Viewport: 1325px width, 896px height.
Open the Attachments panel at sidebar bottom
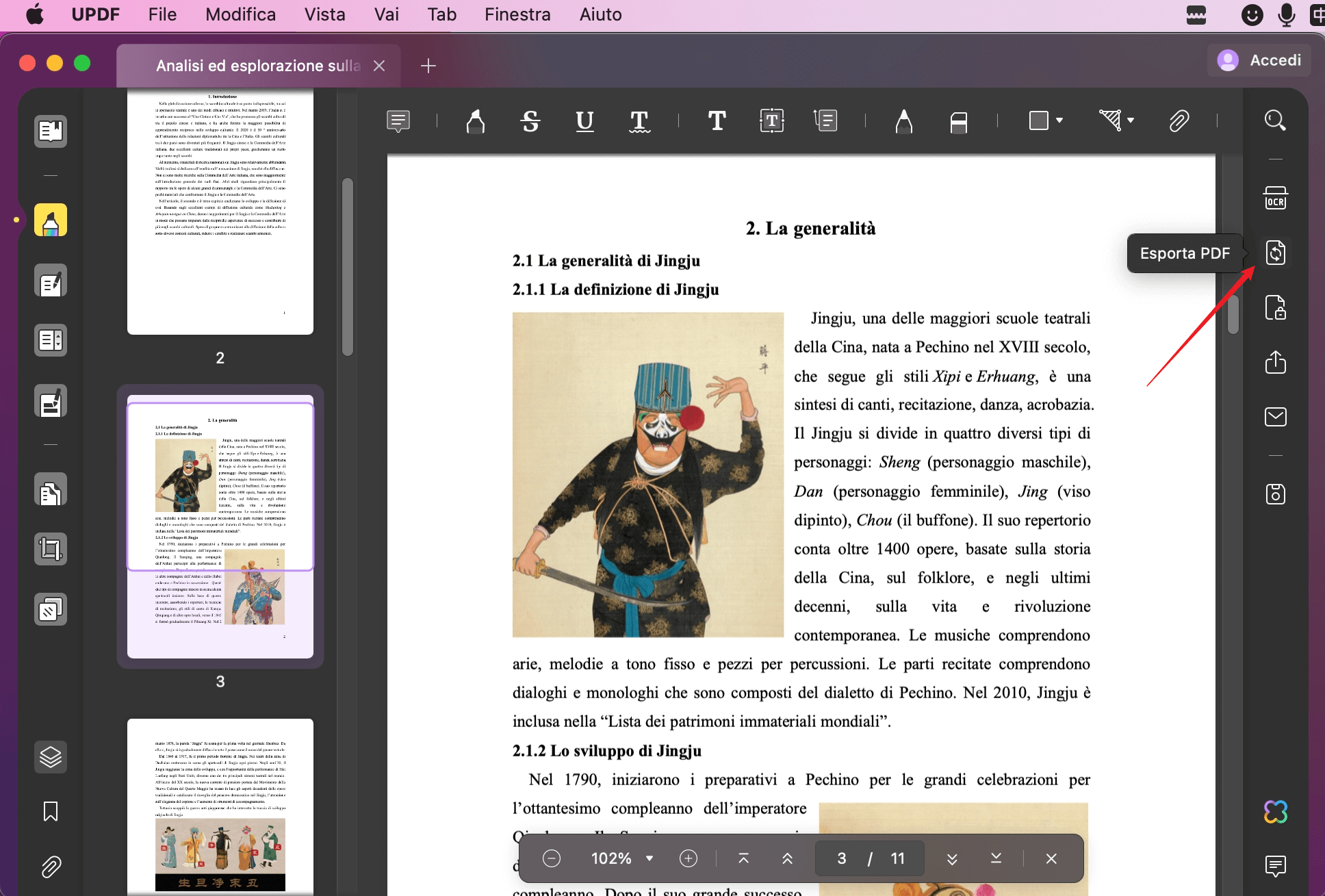point(51,867)
